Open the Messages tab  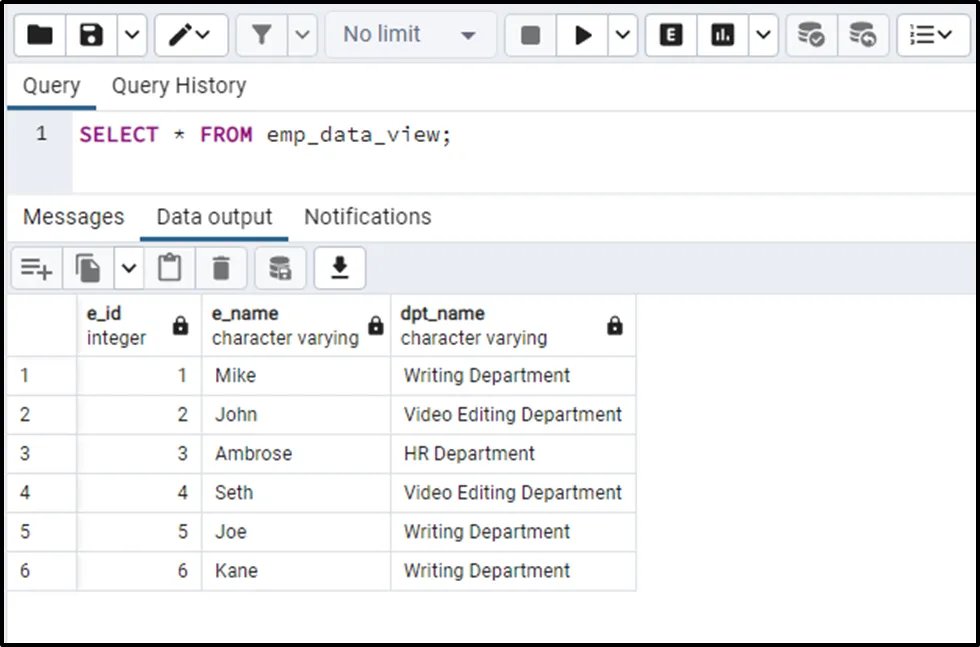(x=73, y=217)
